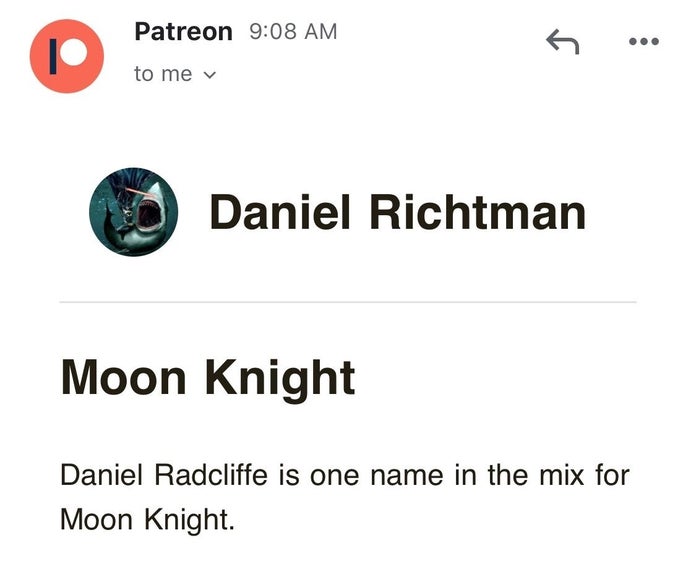This screenshot has height=569, width=696.
Task: Click "Daniel Radcliffe" in the message body
Action: [x=164, y=474]
